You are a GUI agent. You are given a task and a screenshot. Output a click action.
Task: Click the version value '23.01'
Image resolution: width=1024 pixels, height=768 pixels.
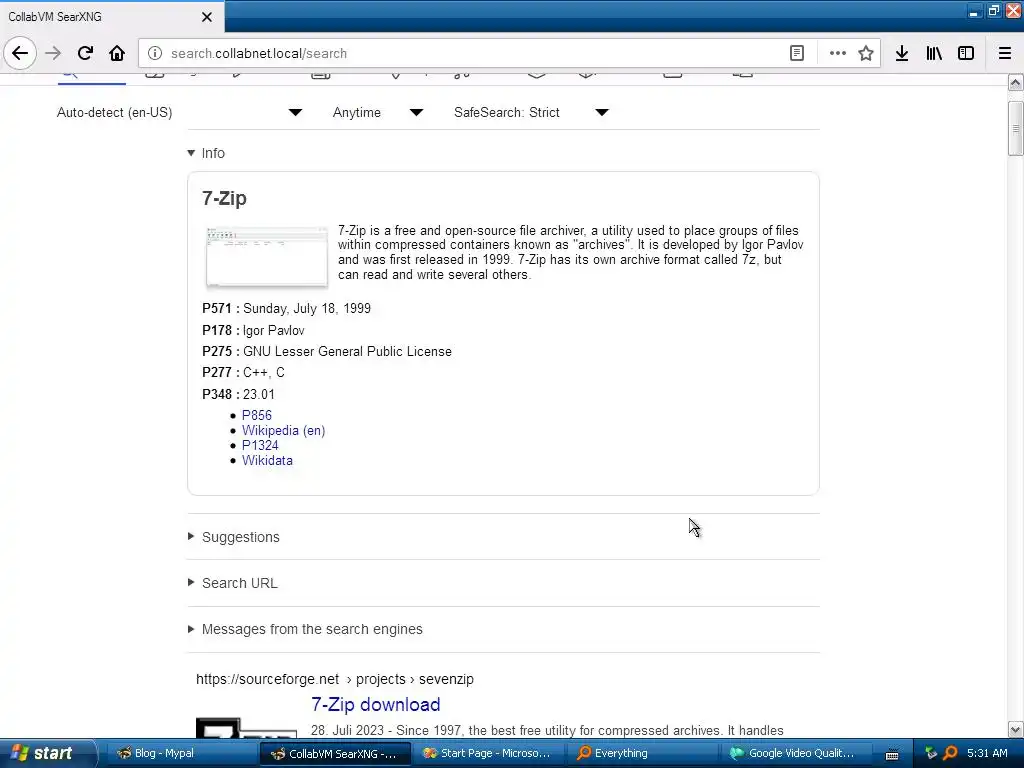coord(259,394)
